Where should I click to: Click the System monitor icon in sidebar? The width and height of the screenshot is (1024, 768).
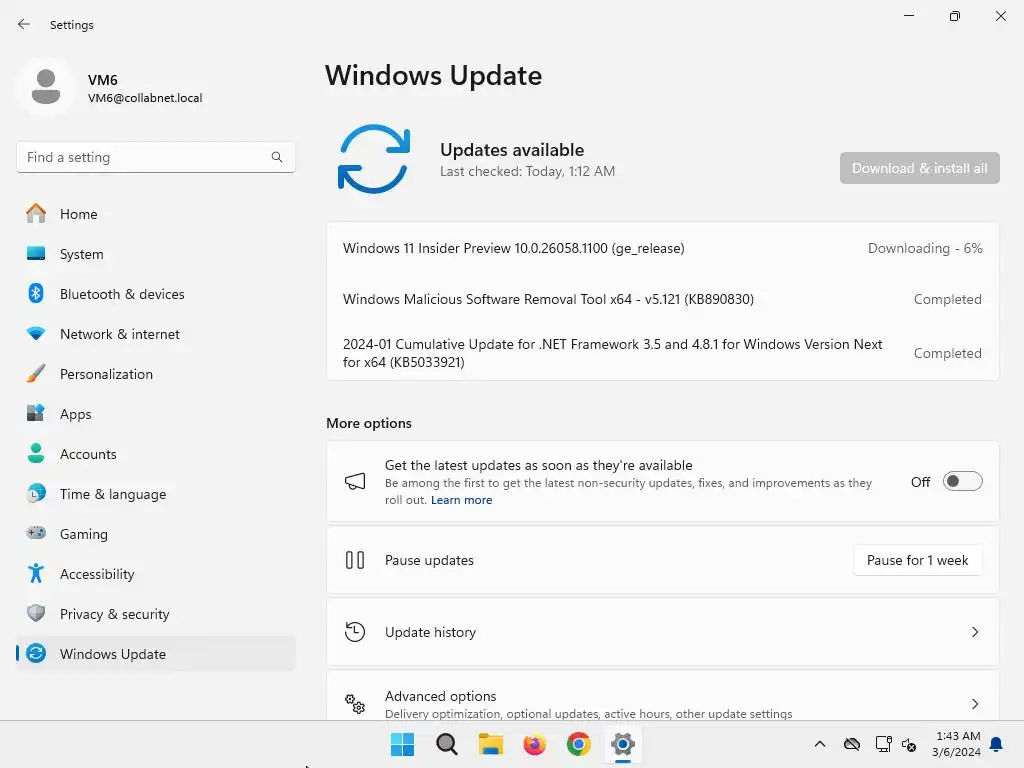tap(36, 253)
